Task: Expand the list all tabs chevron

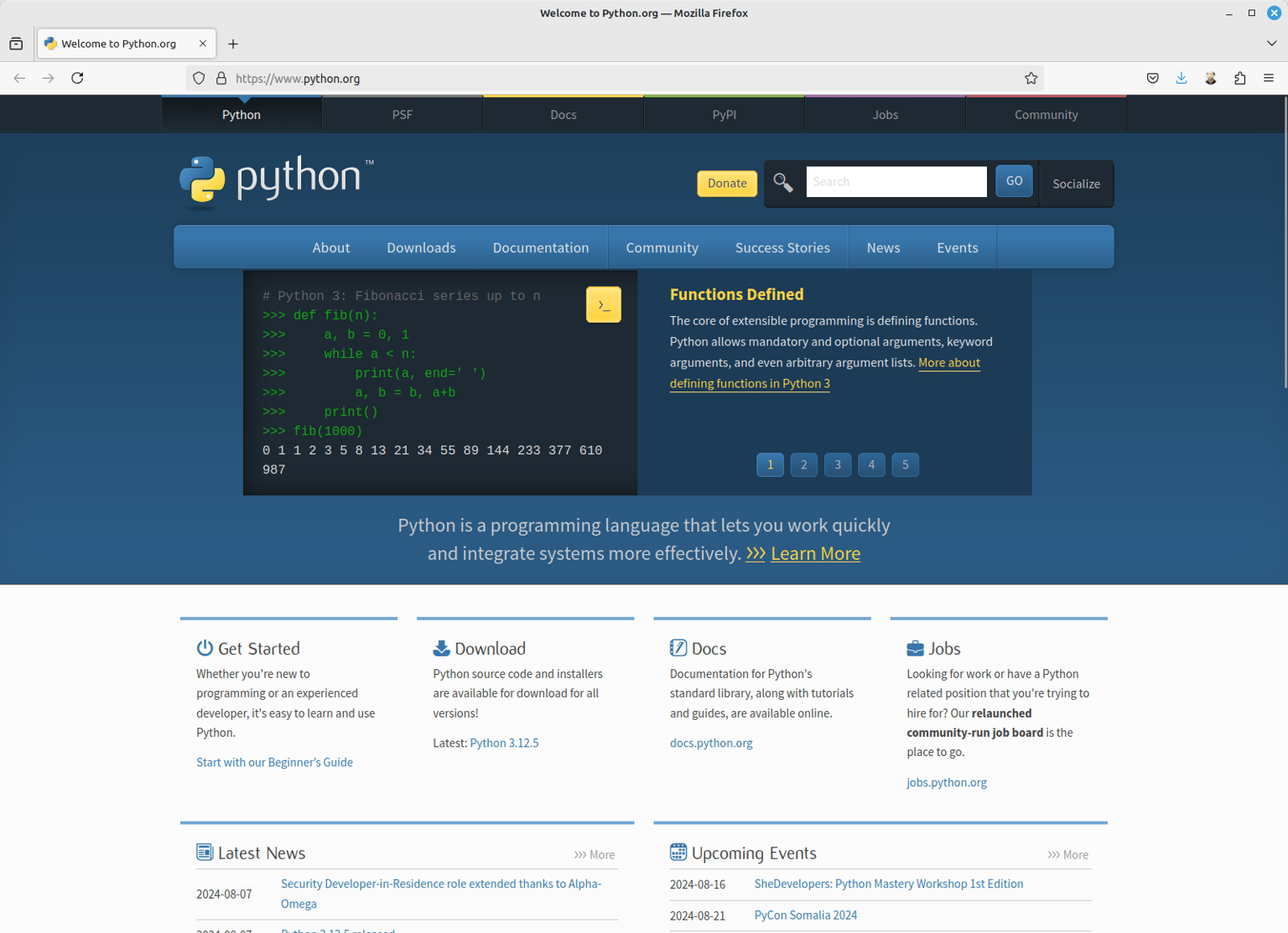Action: (1271, 44)
